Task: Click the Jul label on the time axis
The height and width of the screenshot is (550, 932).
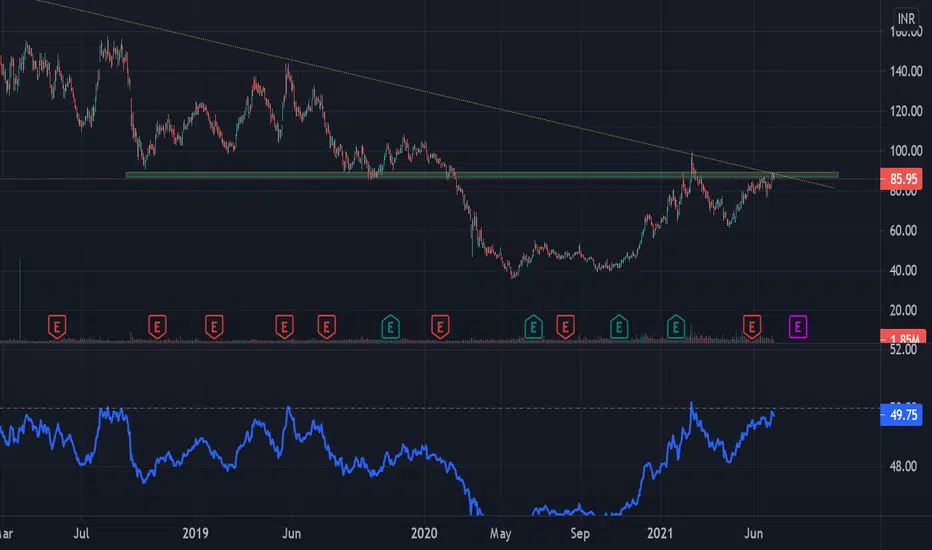Action: coord(81,533)
